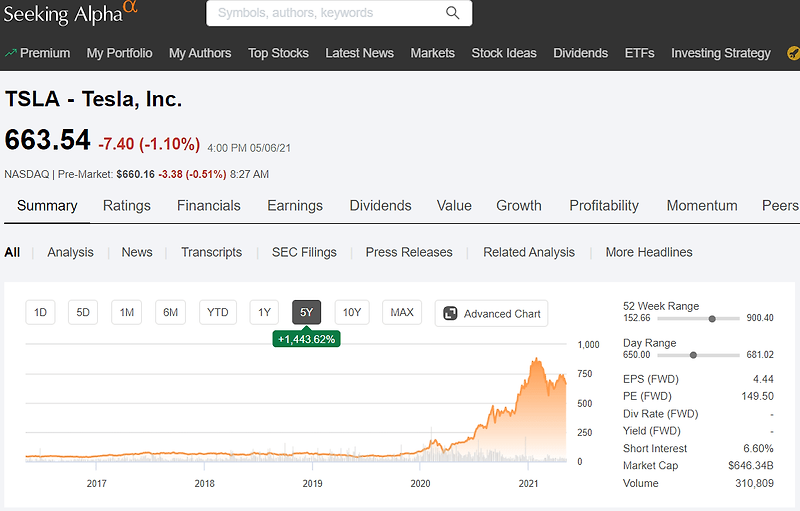This screenshot has width=800, height=511.
Task: Select the 5Y chart range button
Action: pyautogui.click(x=306, y=312)
